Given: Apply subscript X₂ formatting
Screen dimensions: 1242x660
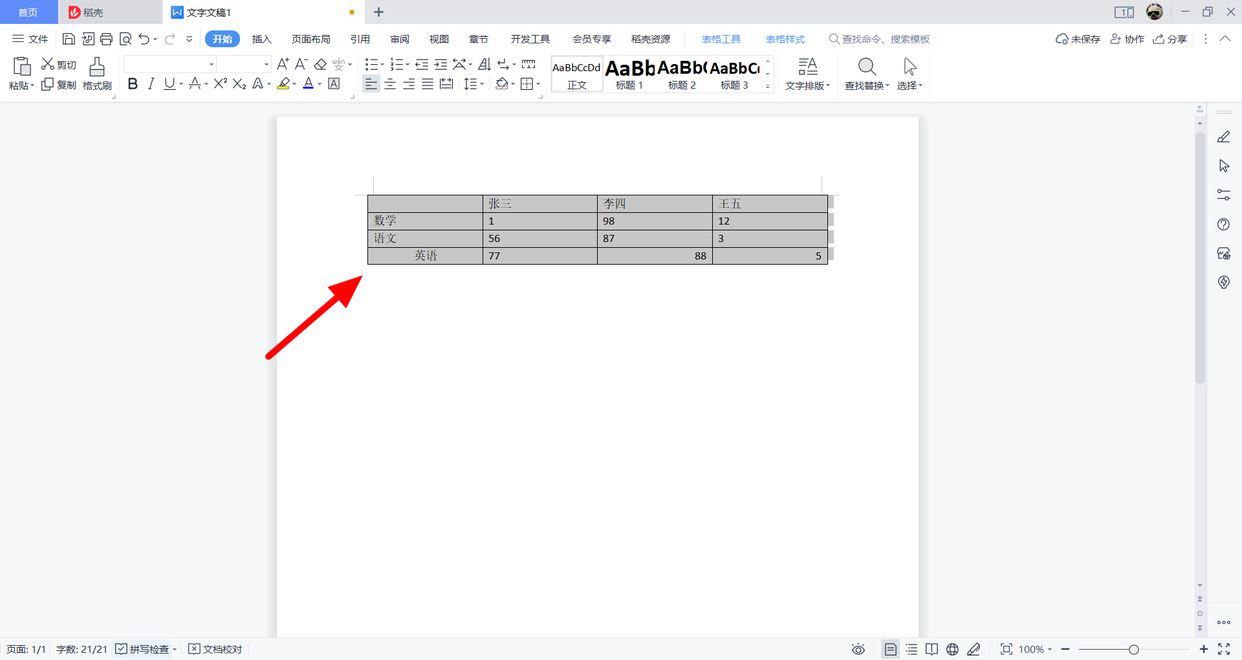Looking at the screenshot, I should tap(239, 84).
